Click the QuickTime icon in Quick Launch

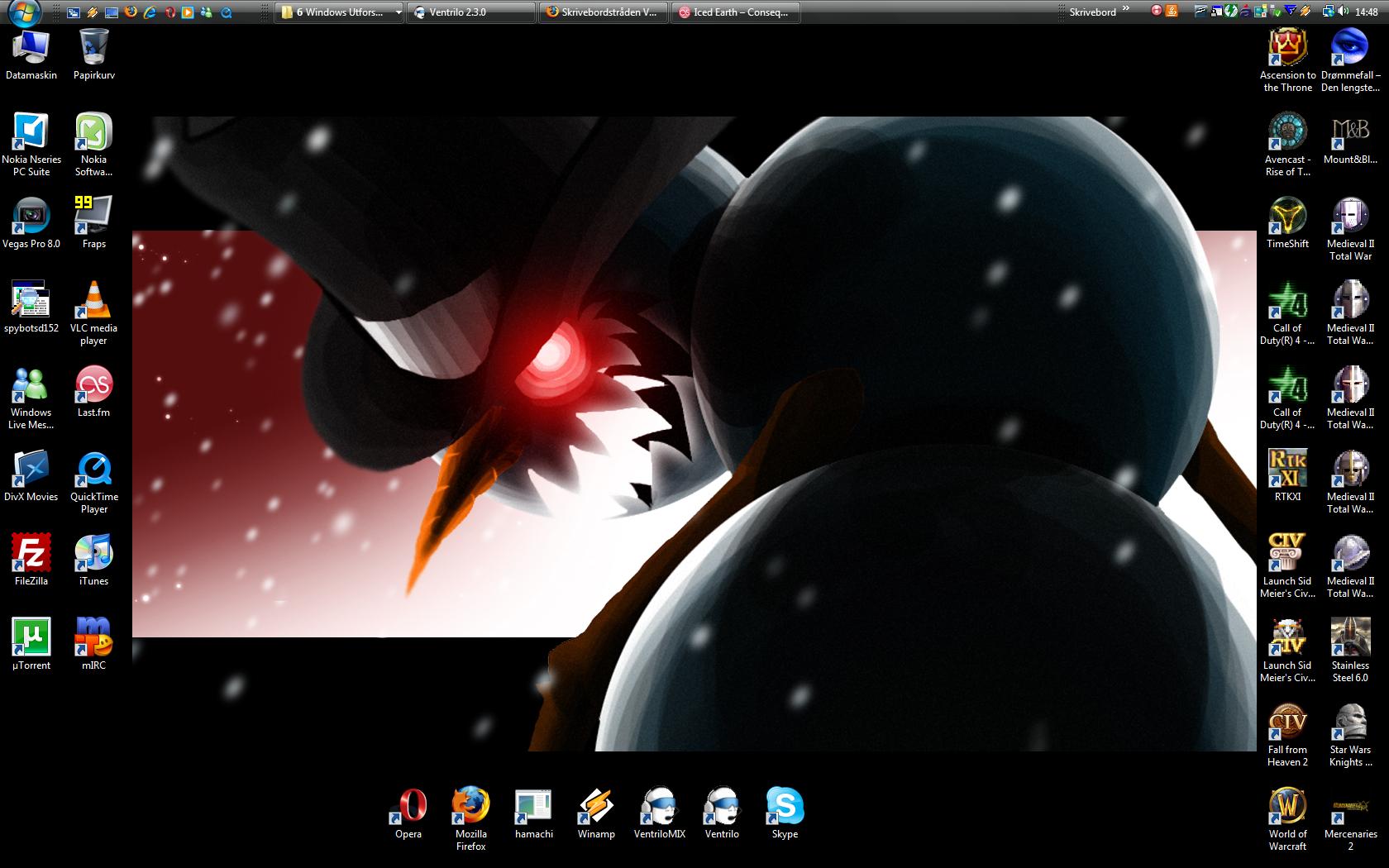point(226,12)
